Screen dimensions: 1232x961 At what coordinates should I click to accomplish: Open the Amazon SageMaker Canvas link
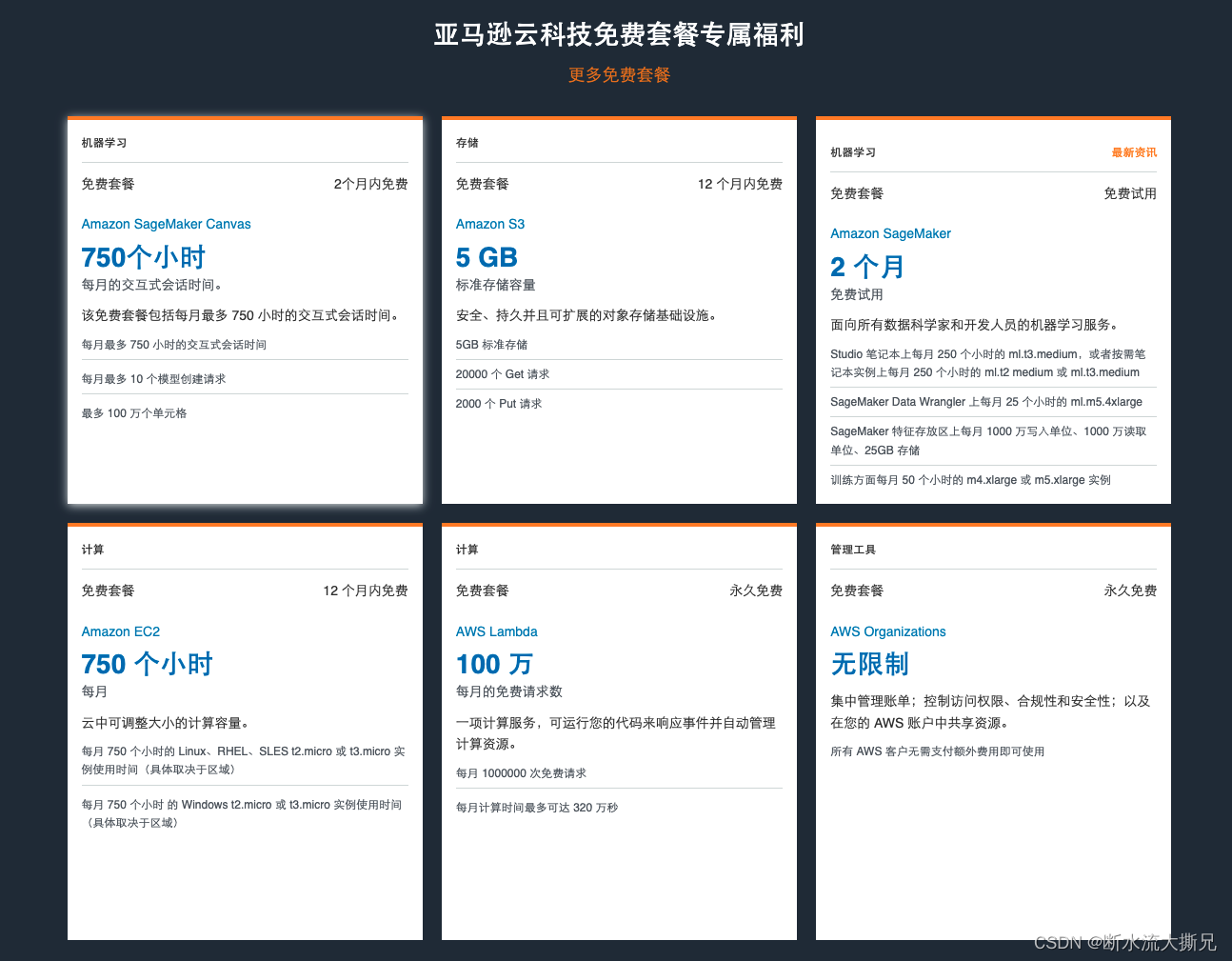point(166,224)
